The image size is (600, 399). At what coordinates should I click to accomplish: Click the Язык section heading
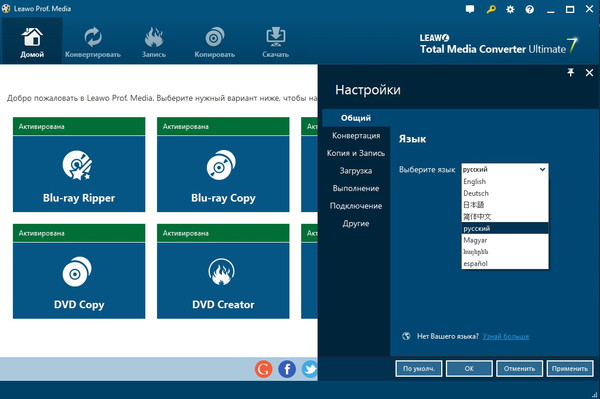click(412, 139)
